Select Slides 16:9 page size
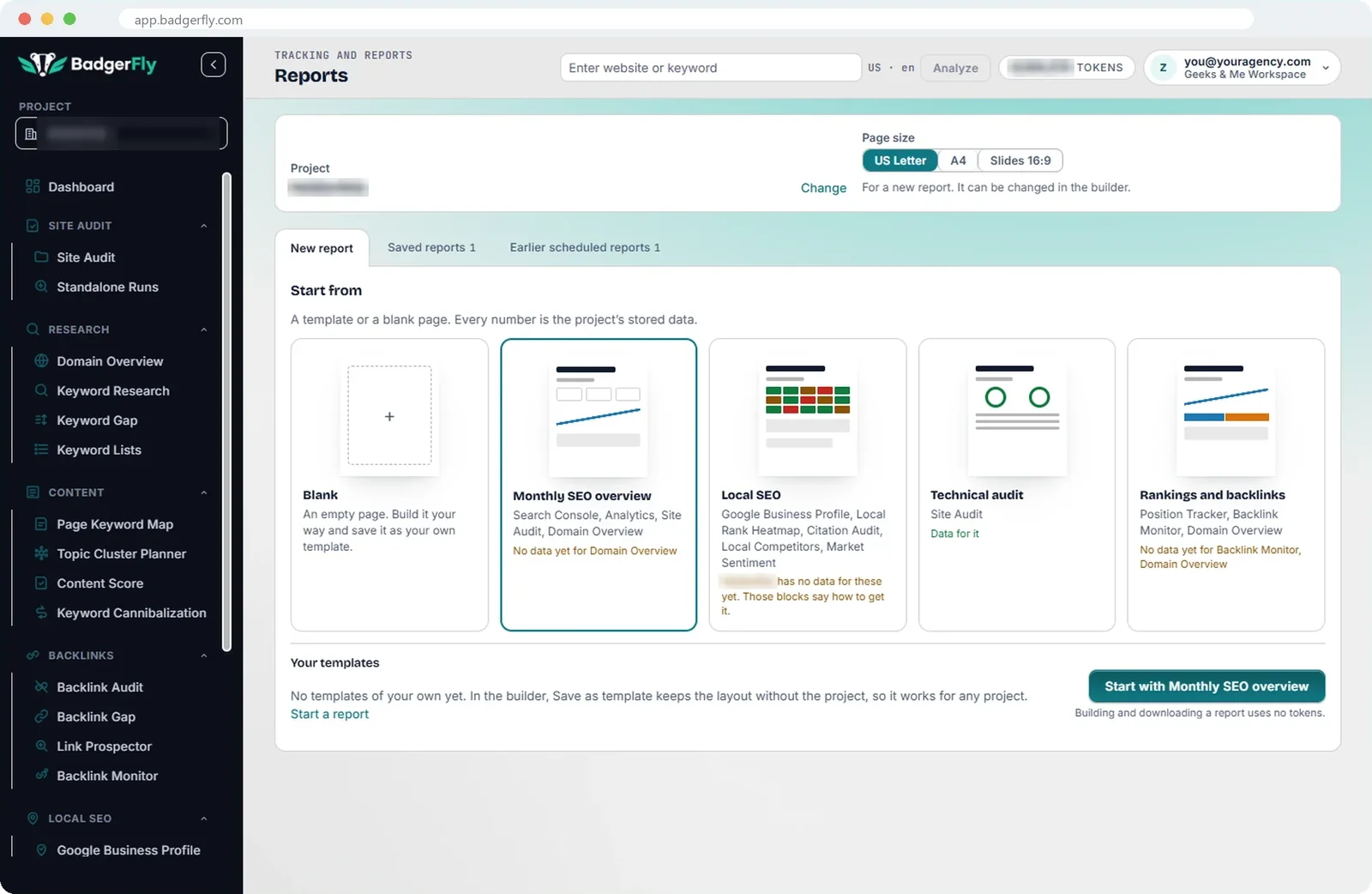Screen dimensions: 1372x894 (1020, 160)
